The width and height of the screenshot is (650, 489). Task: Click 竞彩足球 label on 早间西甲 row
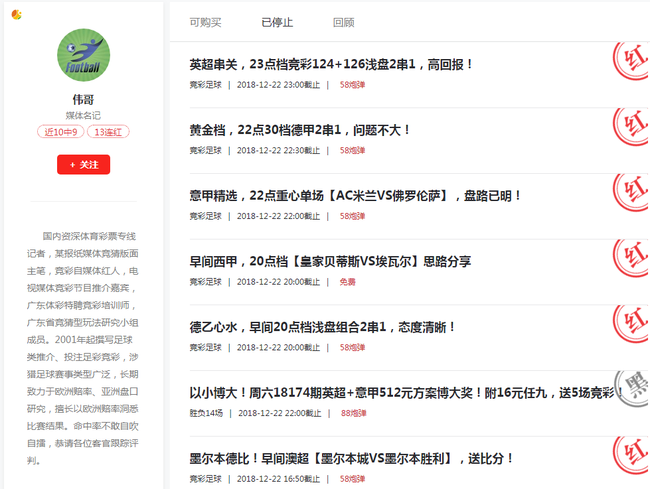(x=206, y=282)
